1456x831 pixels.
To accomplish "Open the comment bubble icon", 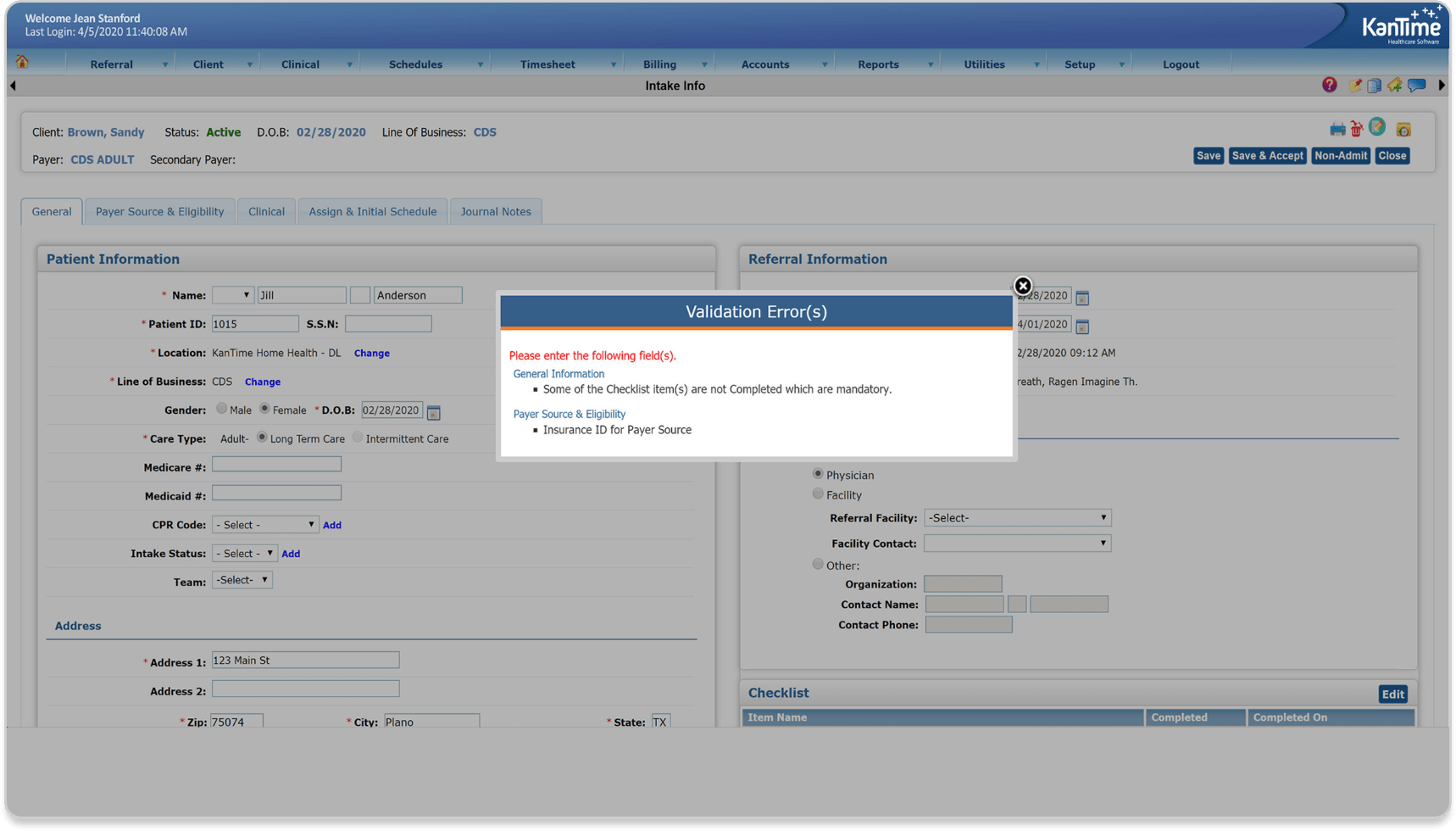I will 1417,85.
